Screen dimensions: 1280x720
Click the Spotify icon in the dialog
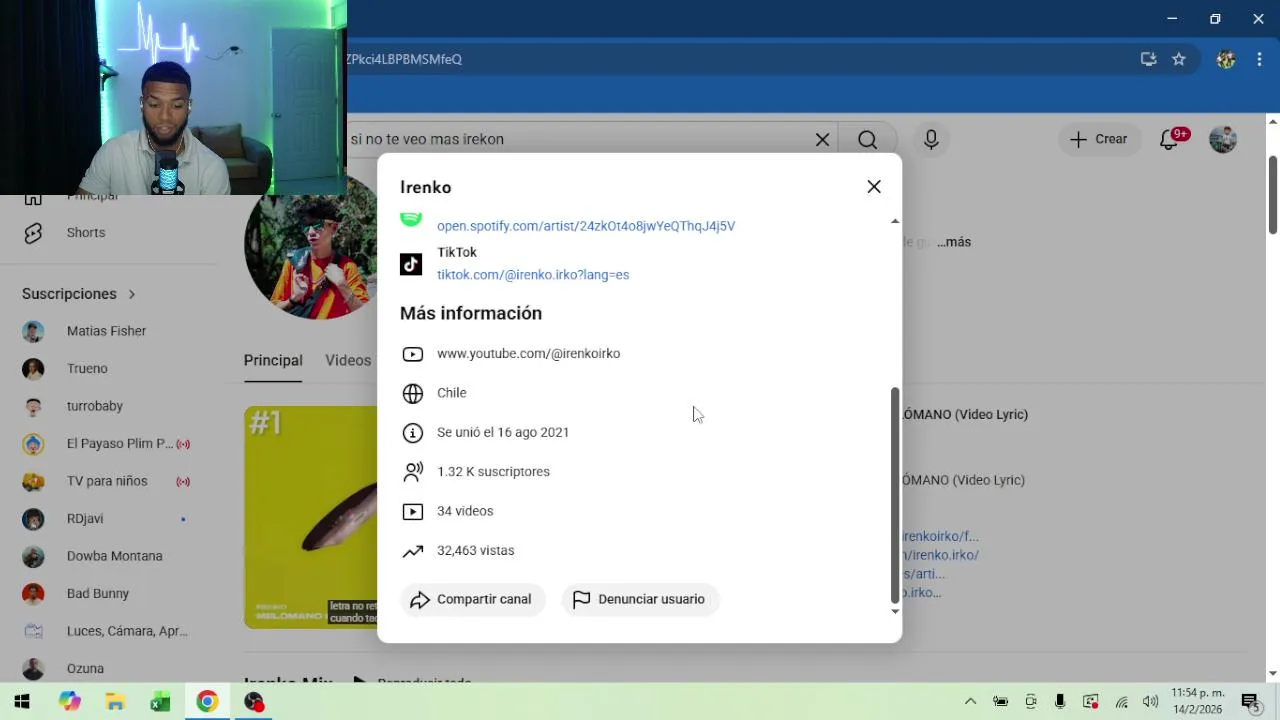[x=411, y=219]
